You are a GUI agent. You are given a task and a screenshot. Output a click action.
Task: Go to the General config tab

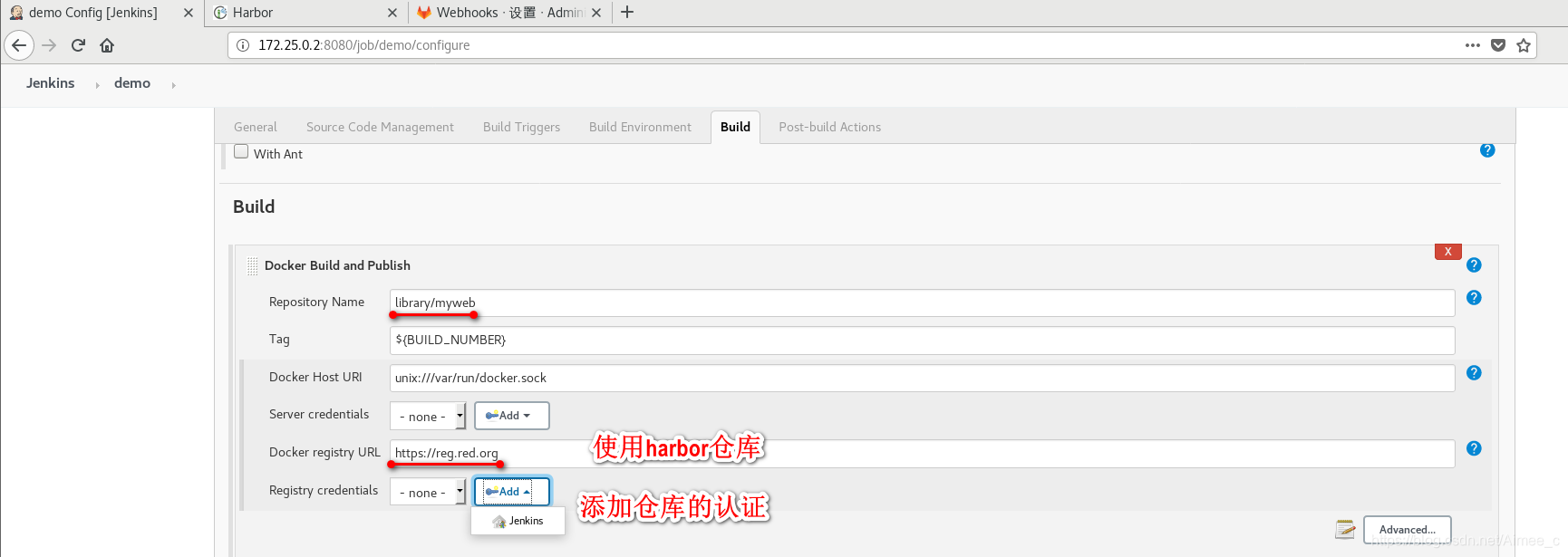(256, 127)
